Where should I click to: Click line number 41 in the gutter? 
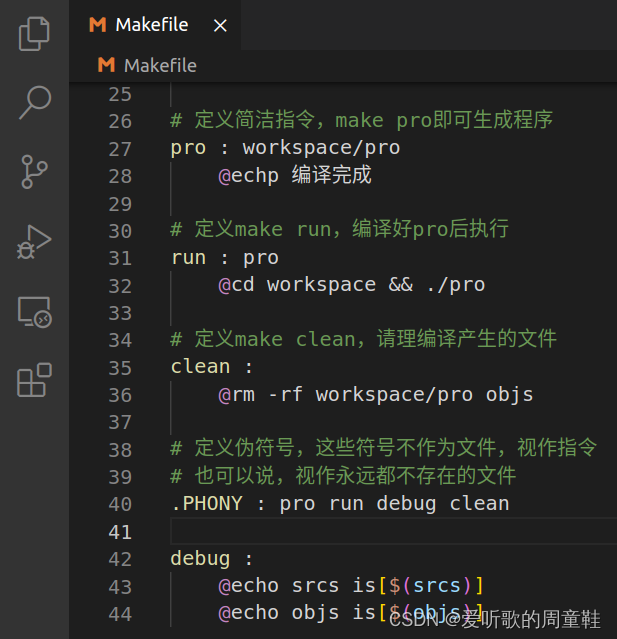tap(120, 532)
